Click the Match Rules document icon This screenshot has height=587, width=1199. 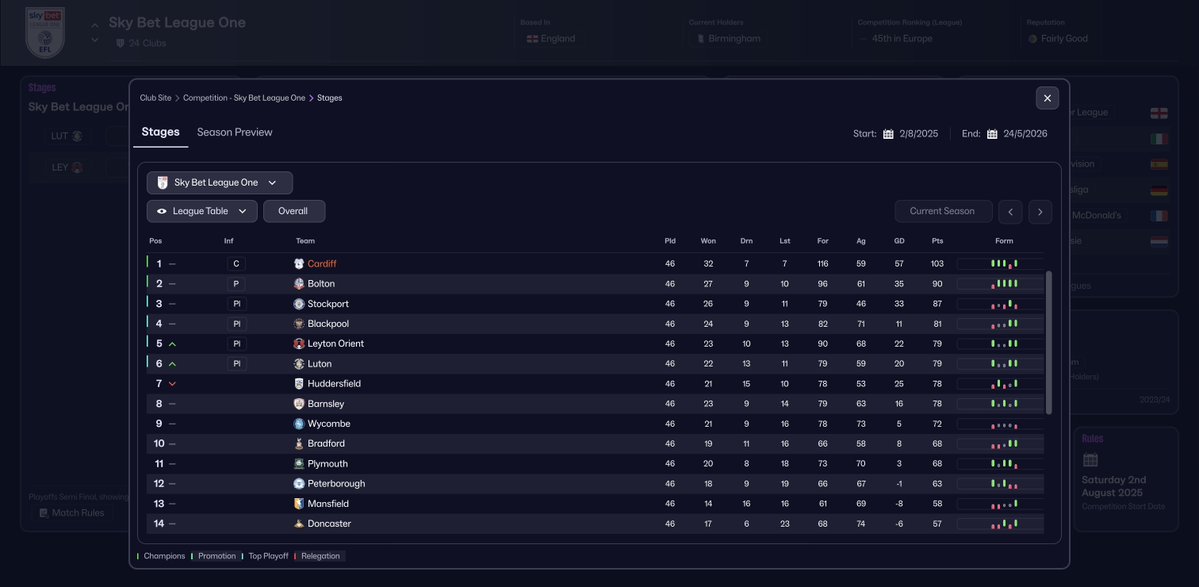coord(44,513)
